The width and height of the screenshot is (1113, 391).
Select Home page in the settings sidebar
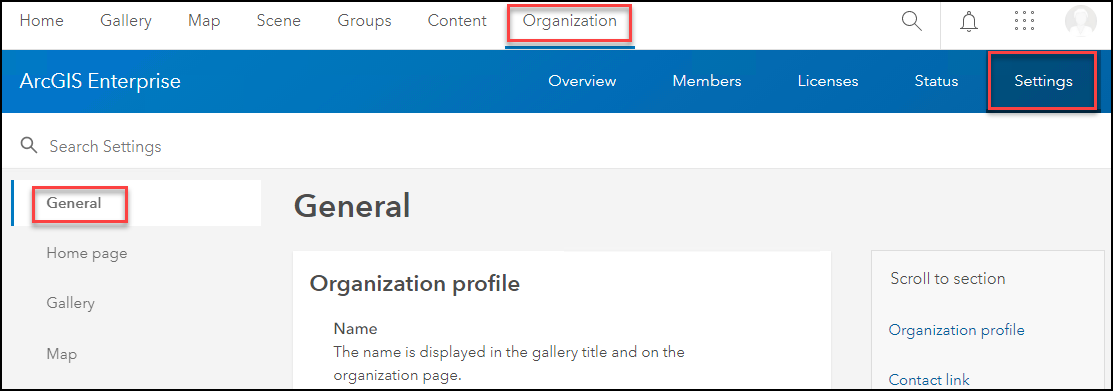87,253
